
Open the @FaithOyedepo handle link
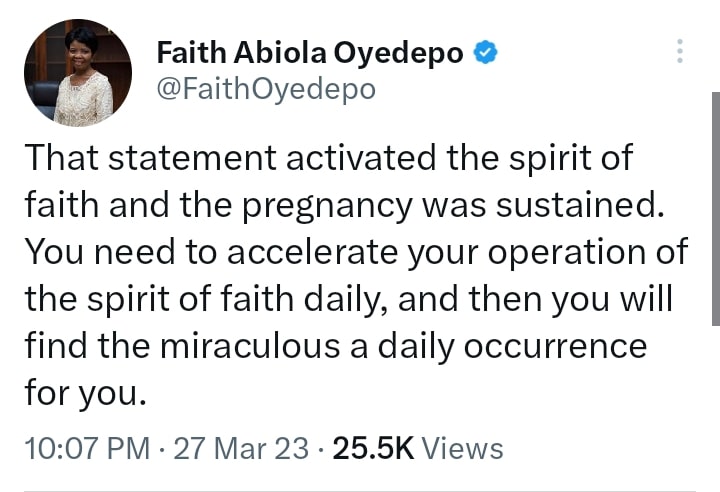pyautogui.click(x=266, y=90)
